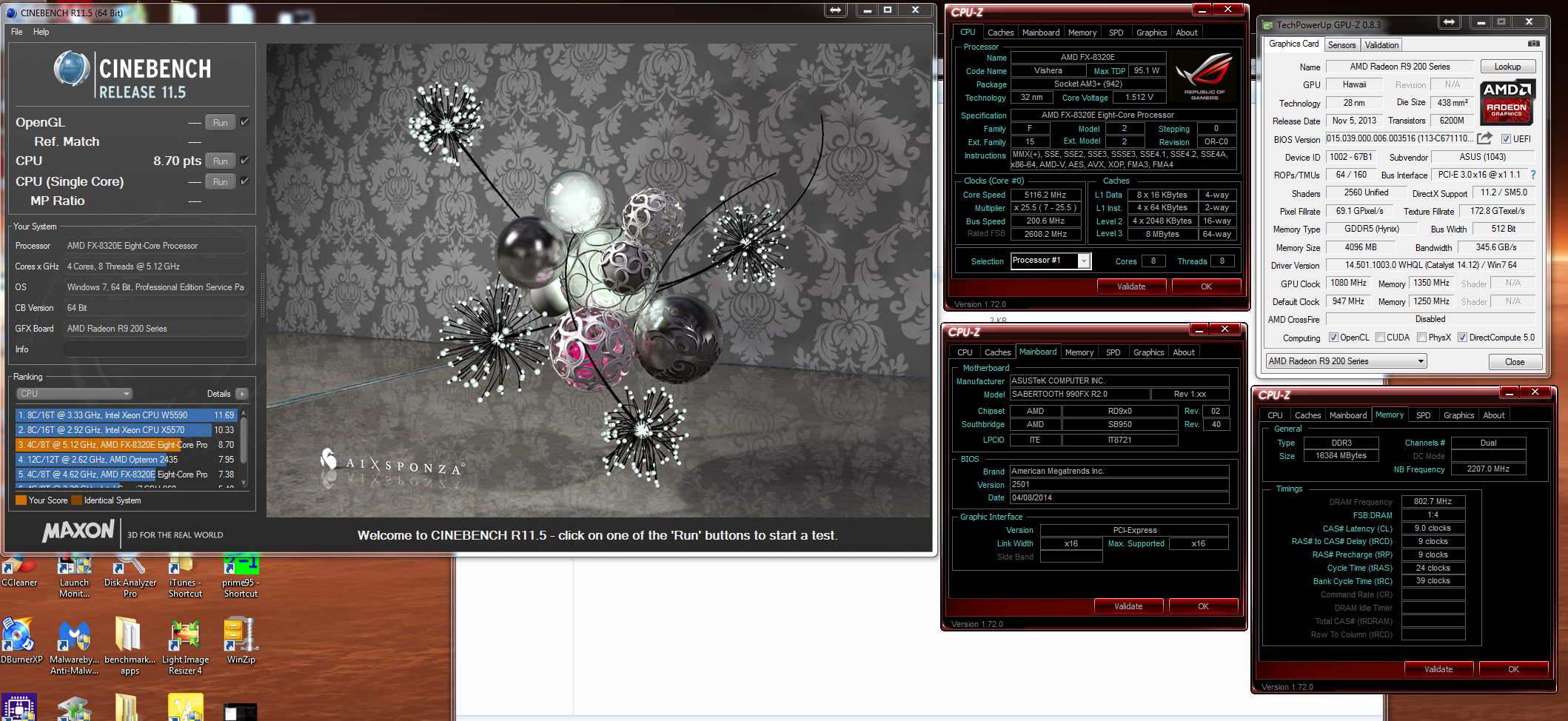
Task: Toggle the PhysX checkbox in GPU-Z
Action: (x=1421, y=338)
